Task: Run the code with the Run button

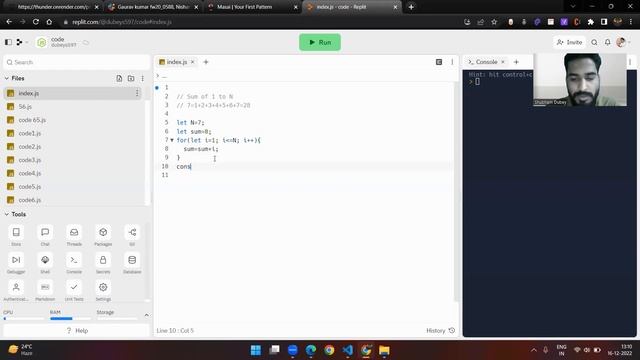Action: coord(320,42)
